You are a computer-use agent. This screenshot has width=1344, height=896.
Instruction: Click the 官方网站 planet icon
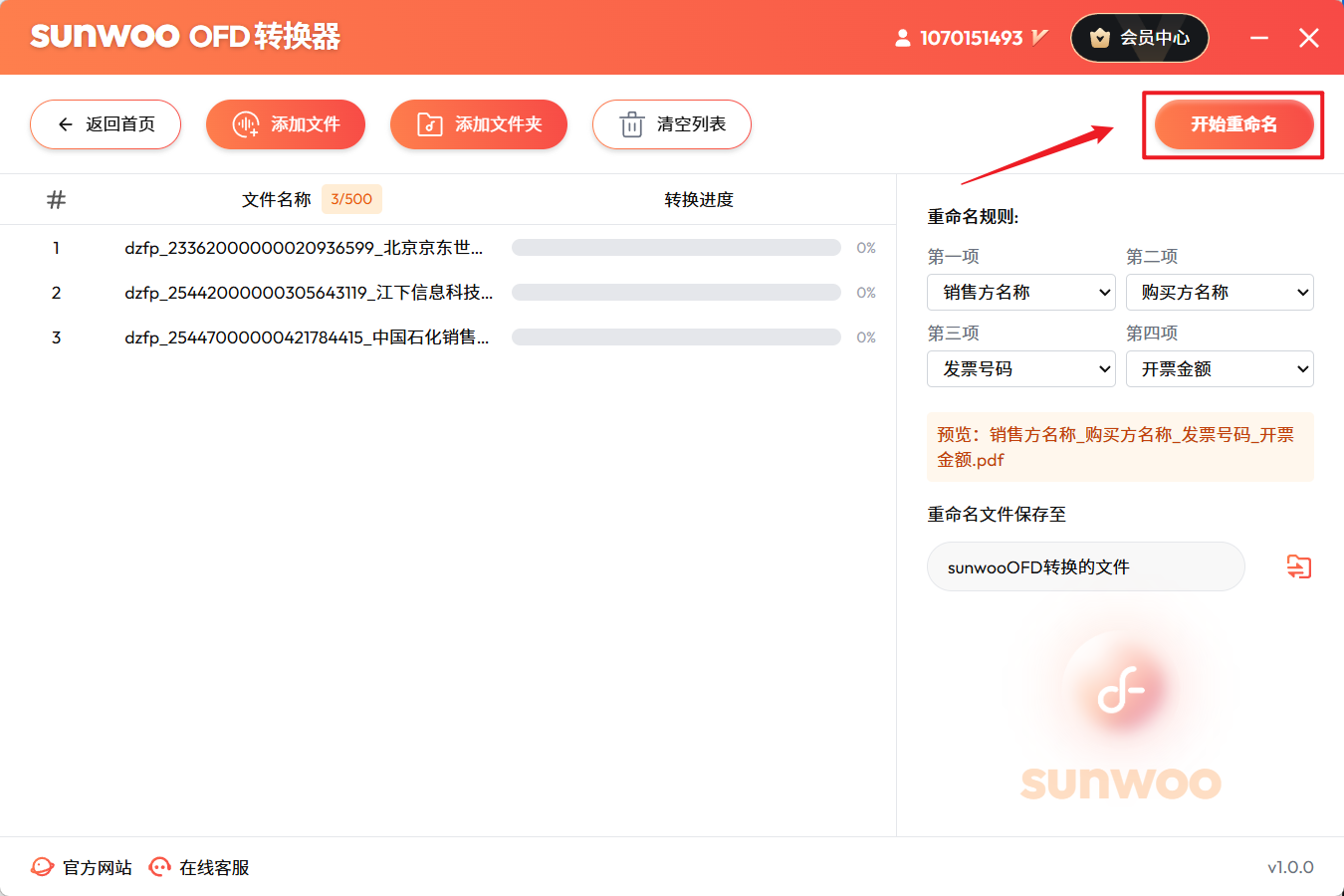(x=42, y=867)
